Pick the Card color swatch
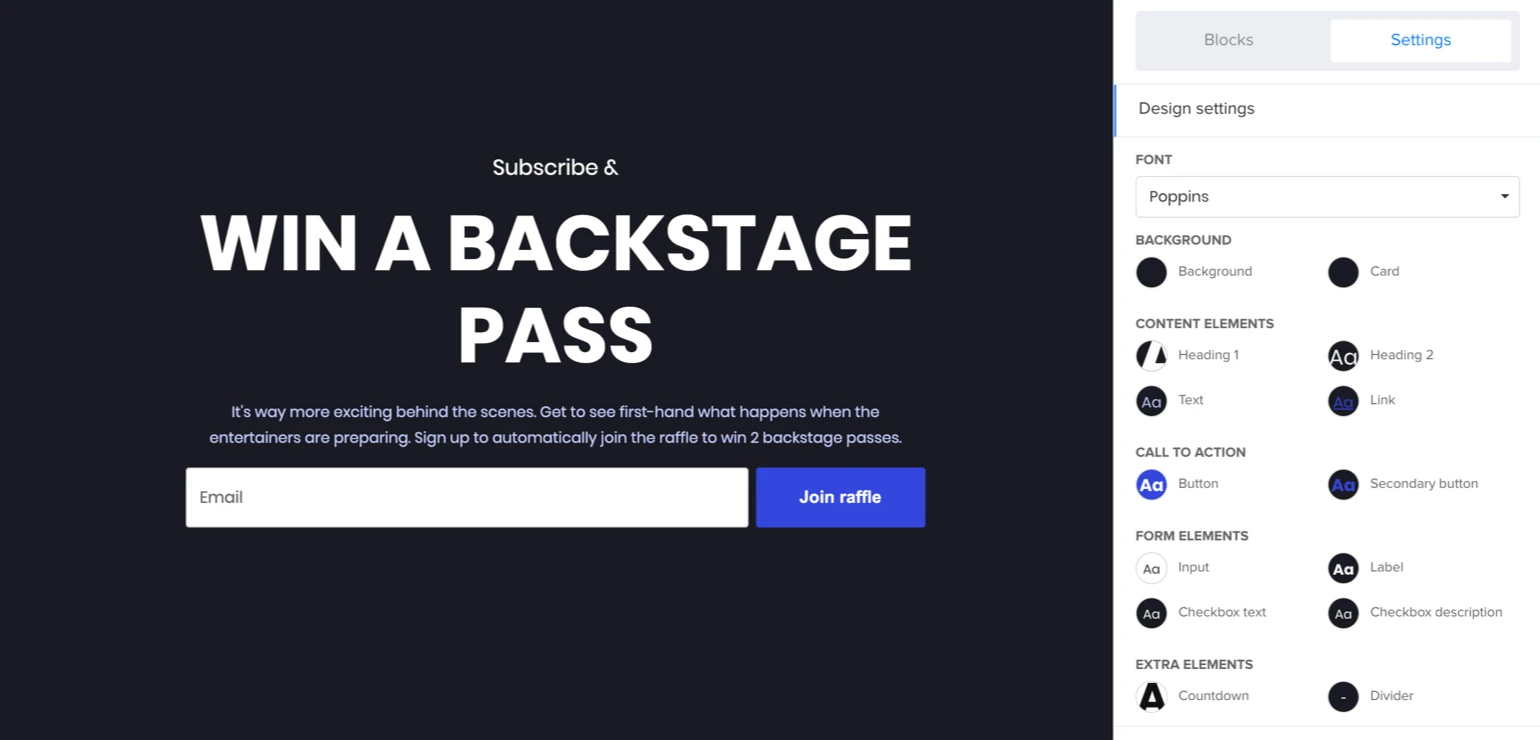 pos(1343,272)
